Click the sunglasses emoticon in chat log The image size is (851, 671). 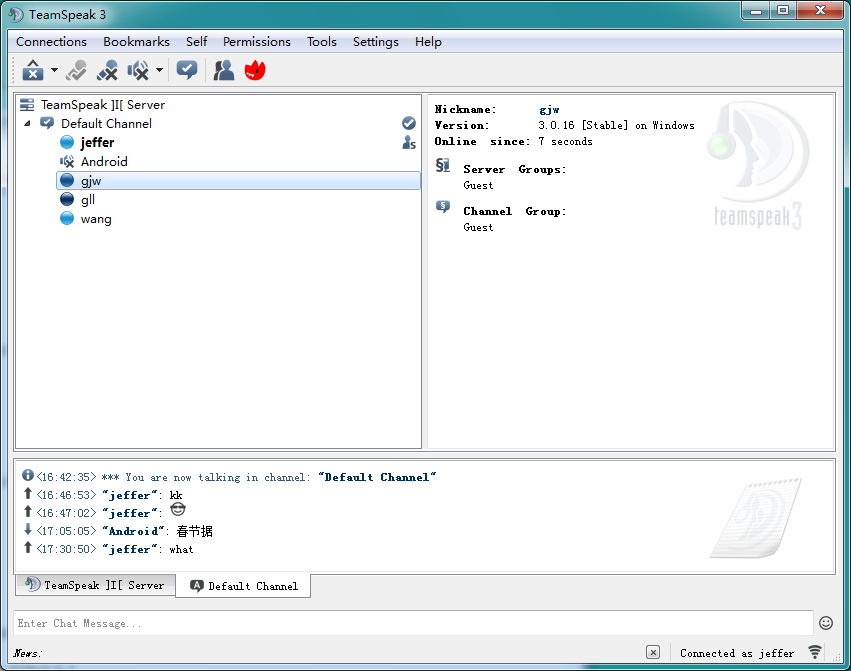178,509
